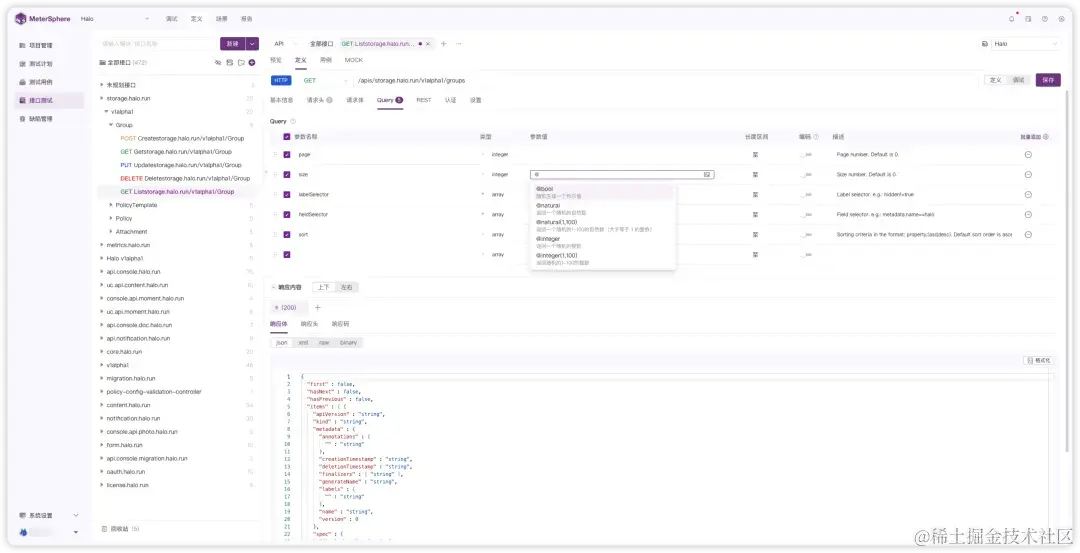Click the info icon next to Query heading
Viewport: 1080px width, 553px height.
pyautogui.click(x=293, y=121)
